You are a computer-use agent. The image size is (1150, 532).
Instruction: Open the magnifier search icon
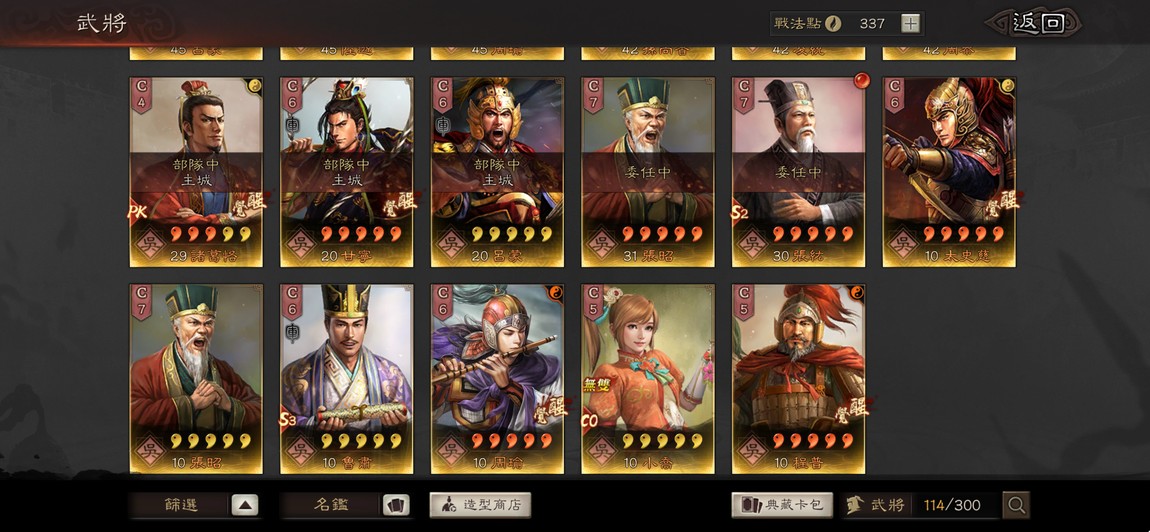coord(1016,505)
